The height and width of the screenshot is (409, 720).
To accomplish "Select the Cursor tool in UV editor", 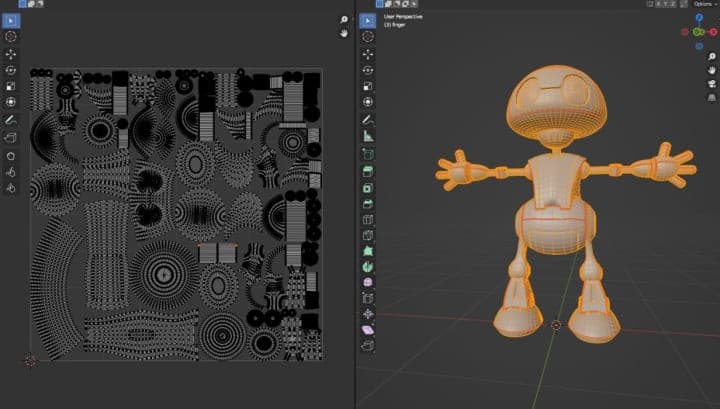I will [11, 36].
